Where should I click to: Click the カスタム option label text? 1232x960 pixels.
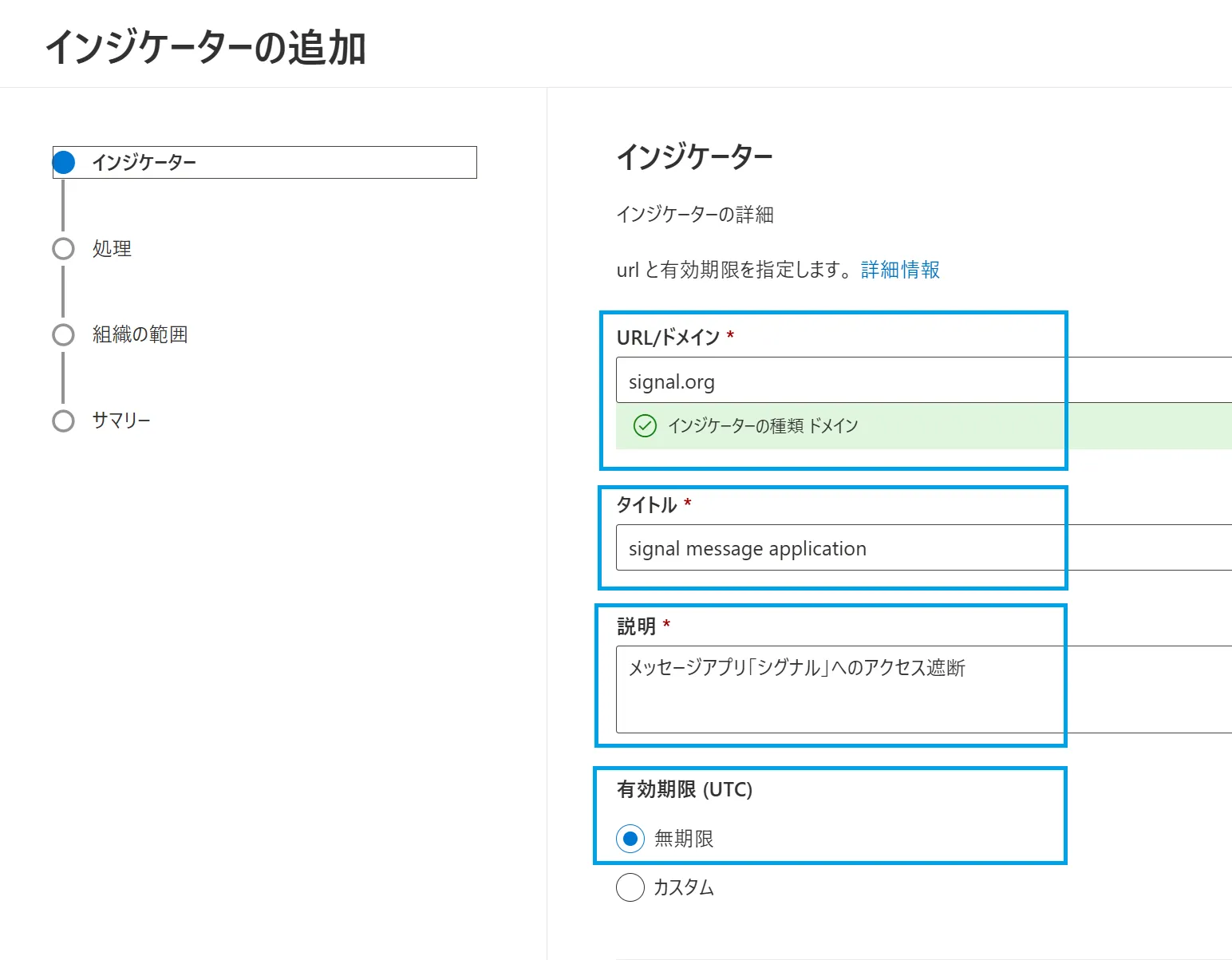[684, 887]
